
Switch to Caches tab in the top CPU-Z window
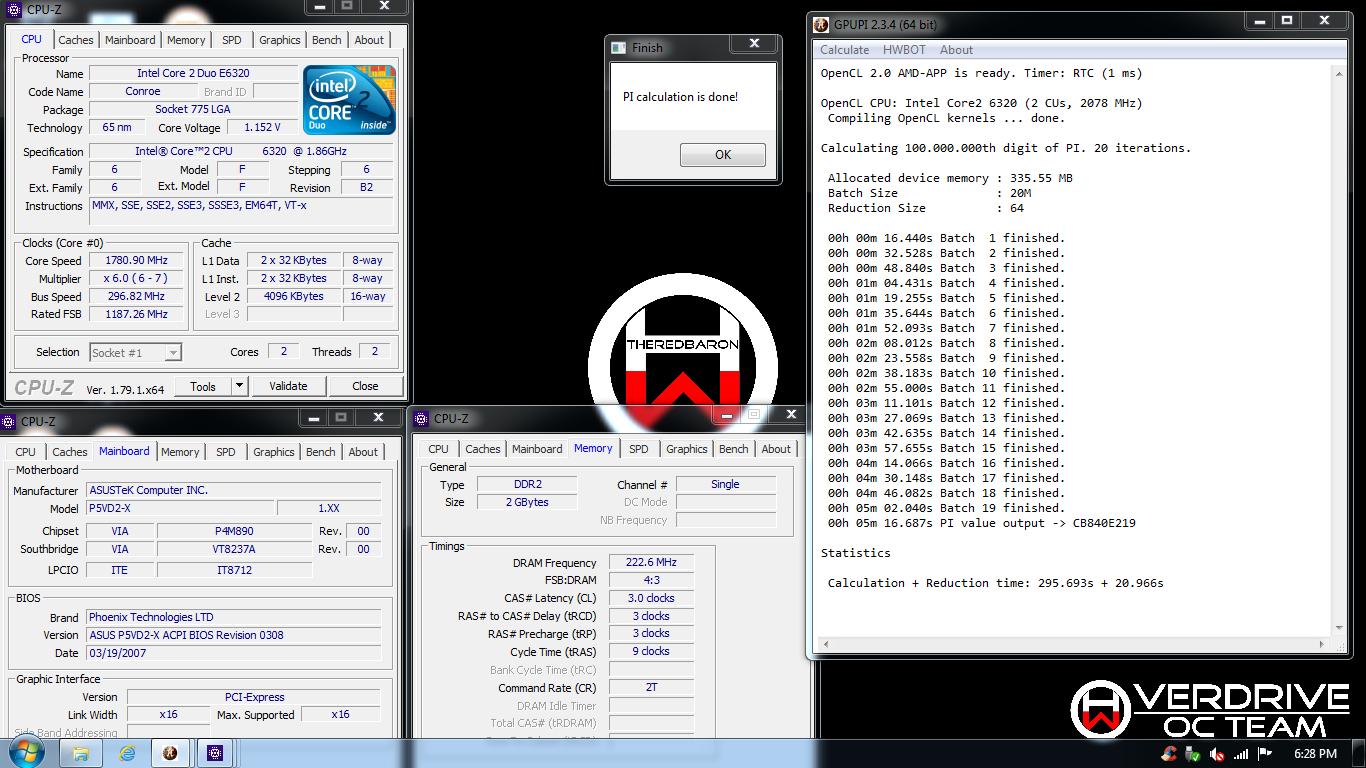(x=76, y=40)
